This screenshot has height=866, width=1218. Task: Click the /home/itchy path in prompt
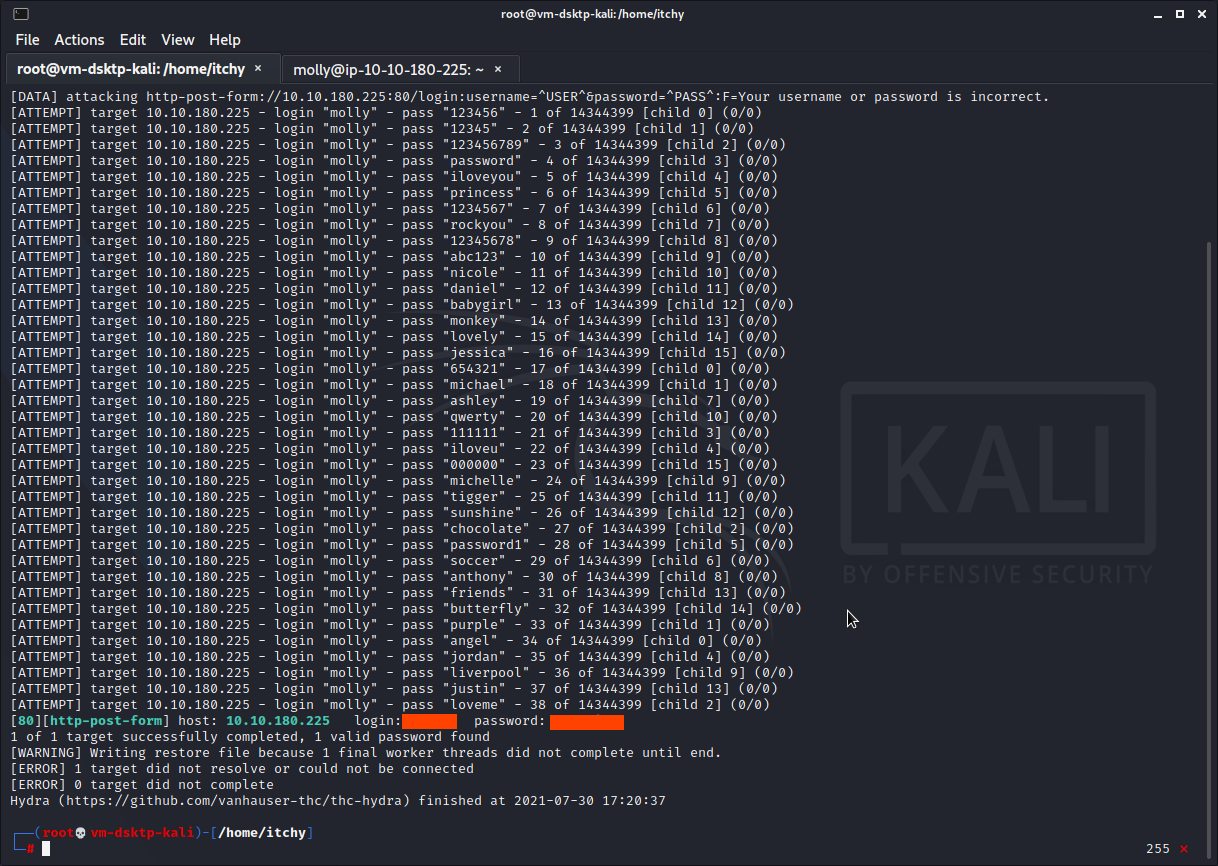[x=261, y=833]
